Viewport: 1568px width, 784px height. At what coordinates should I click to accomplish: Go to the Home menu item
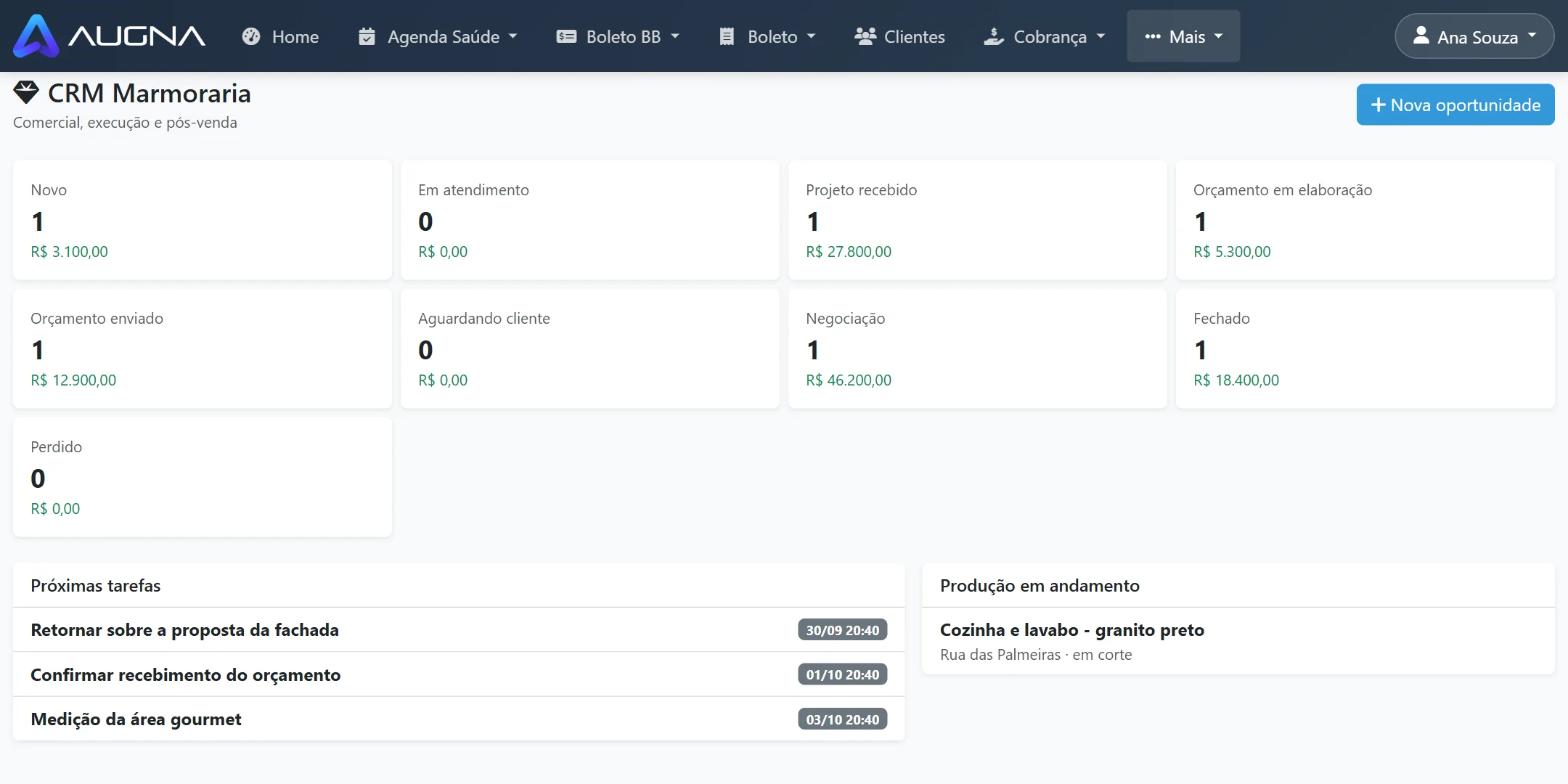pyautogui.click(x=280, y=36)
